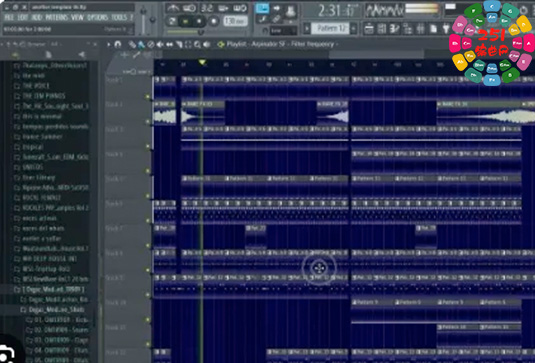Select the Select marquee tool
535x363 pixels.
(x=188, y=44)
